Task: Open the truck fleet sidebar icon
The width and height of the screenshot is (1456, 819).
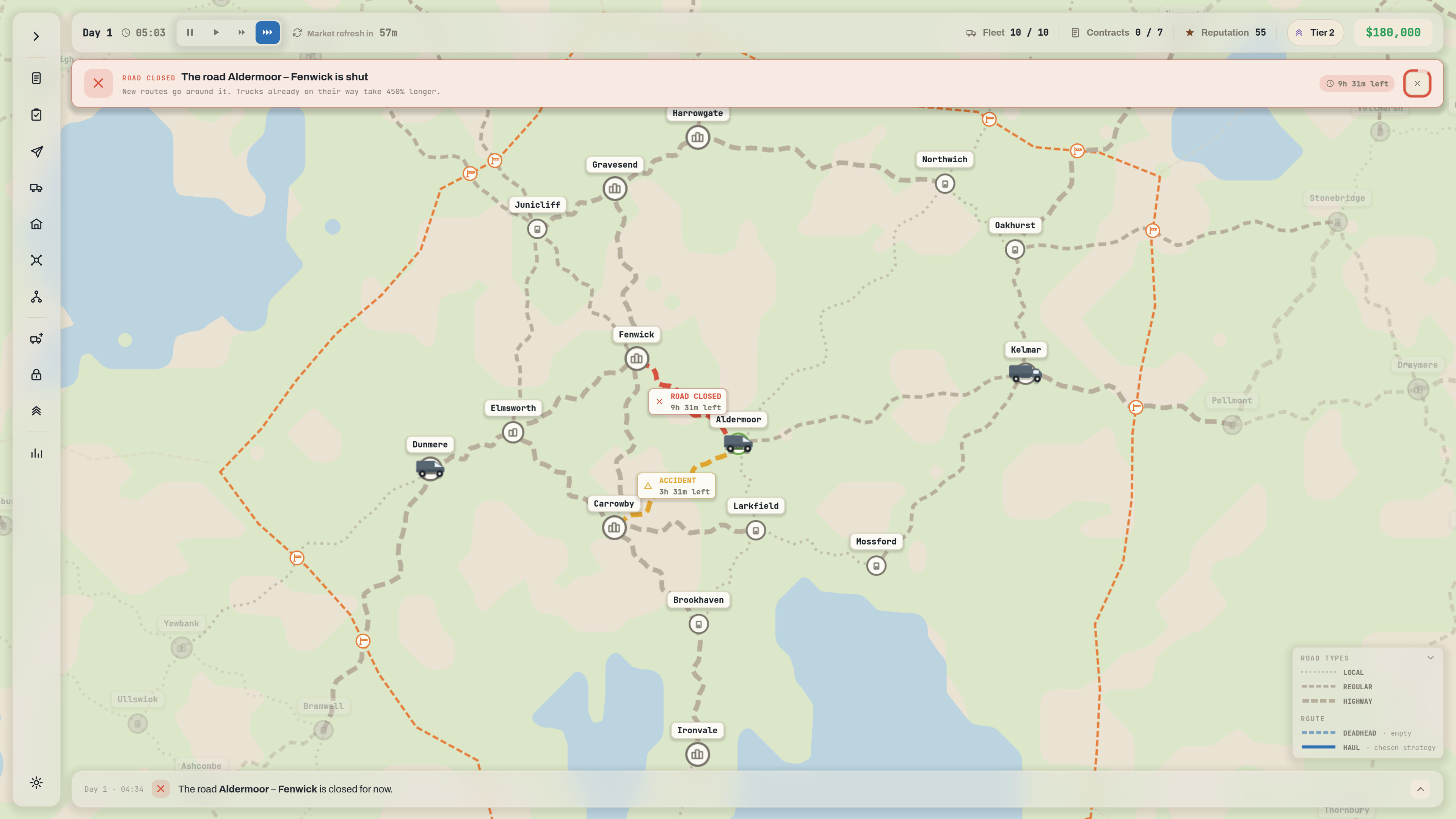Action: point(36,188)
